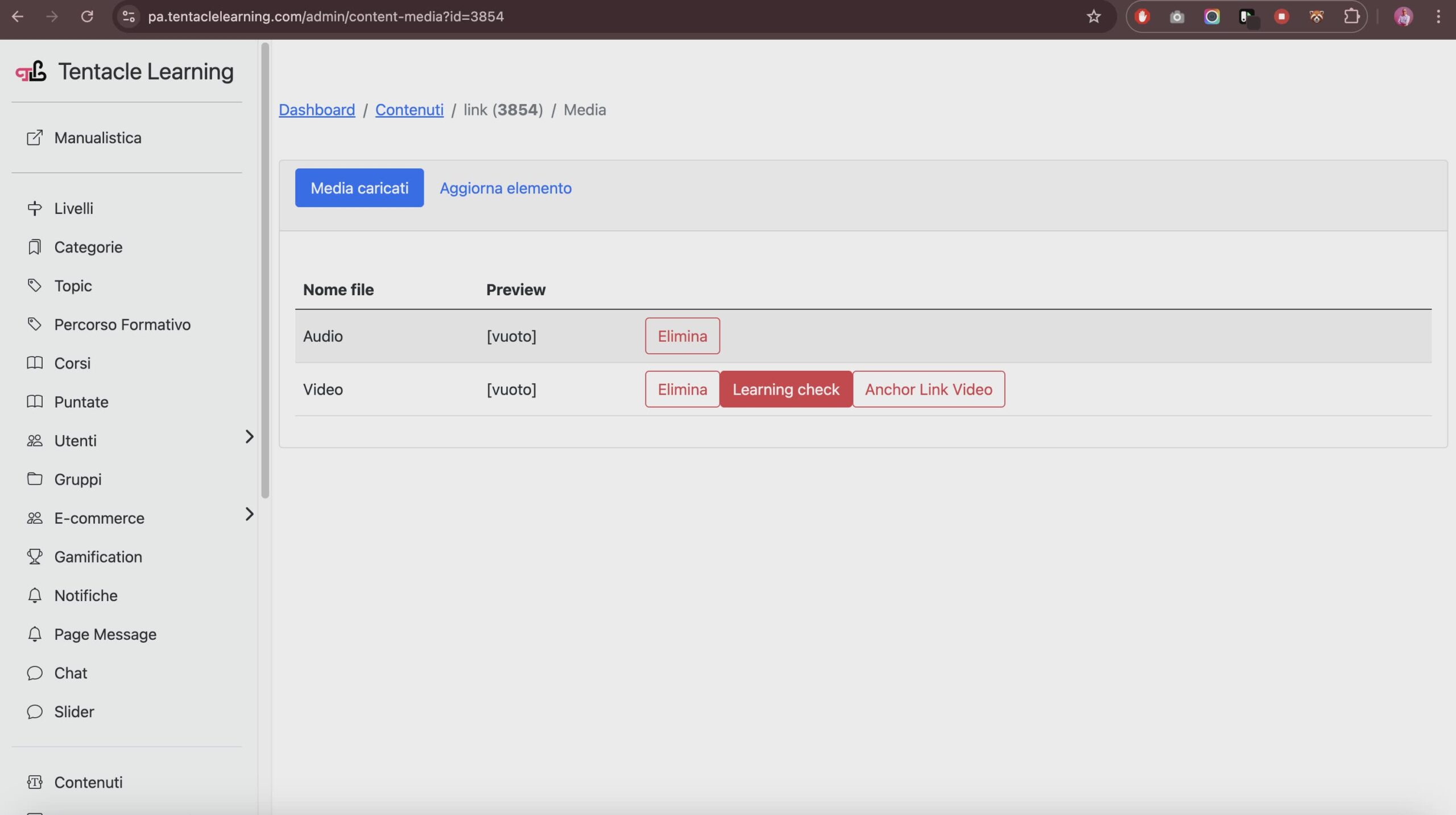Click the Categorie bookmark icon
Screen dimensions: 1456x815
pyautogui.click(x=35, y=247)
